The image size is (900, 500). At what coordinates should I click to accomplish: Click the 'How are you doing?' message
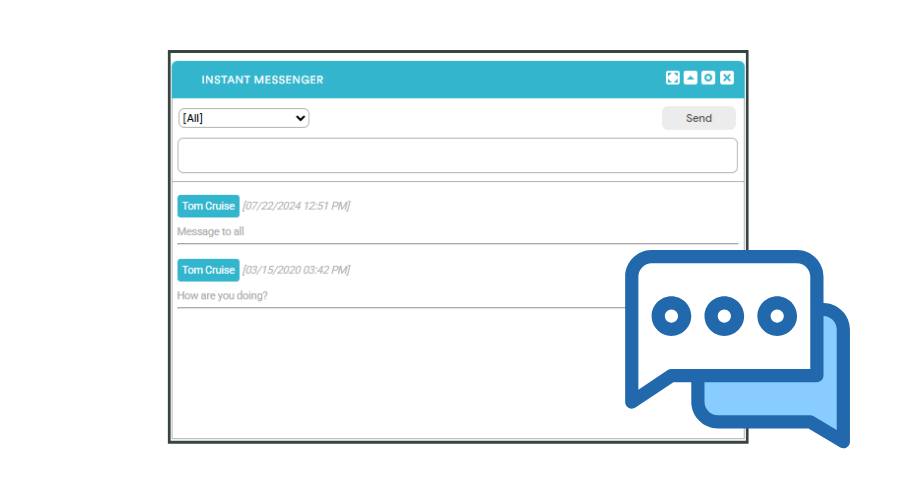(222, 296)
